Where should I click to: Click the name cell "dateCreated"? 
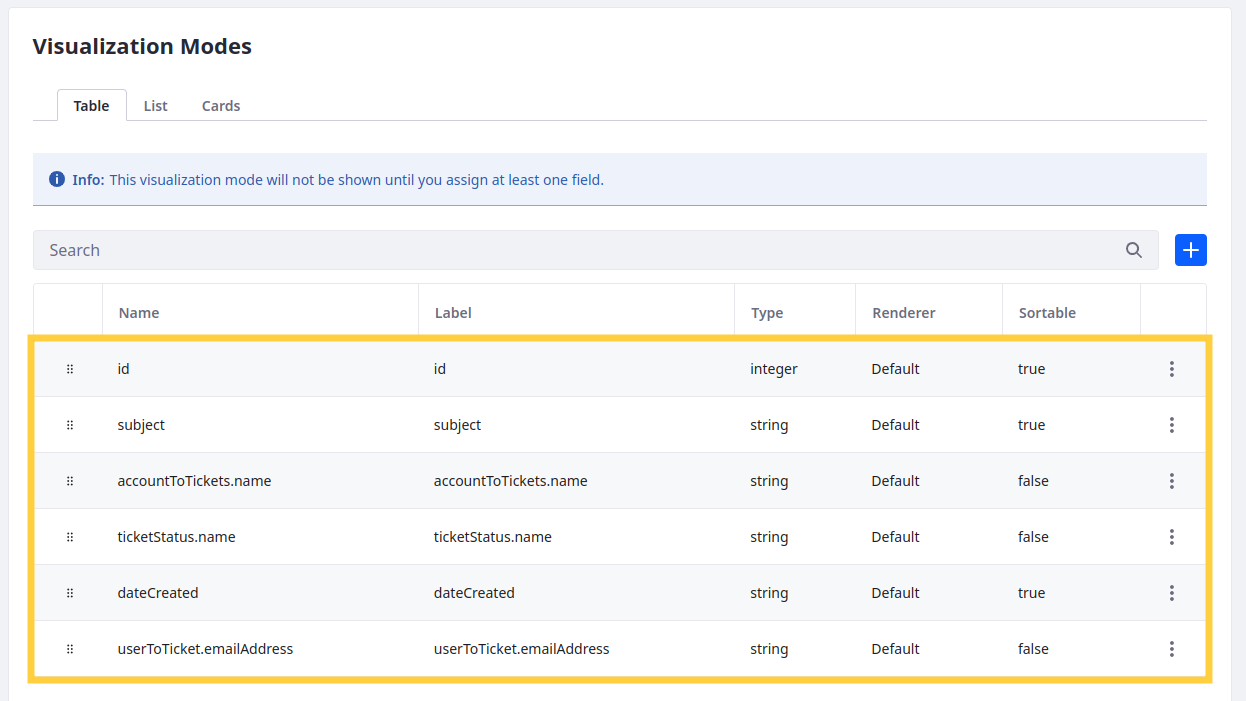[158, 593]
